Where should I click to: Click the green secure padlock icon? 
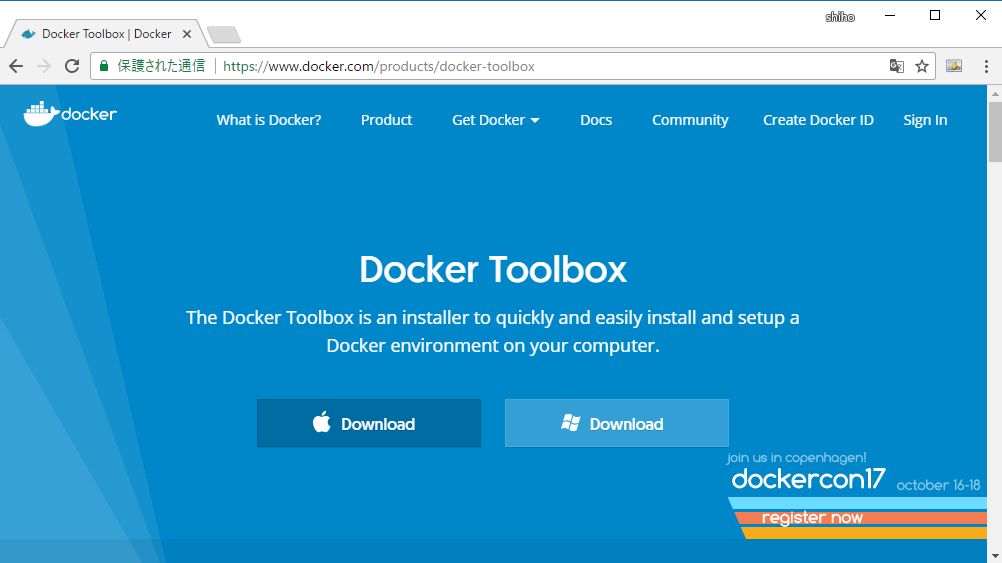pyautogui.click(x=104, y=66)
